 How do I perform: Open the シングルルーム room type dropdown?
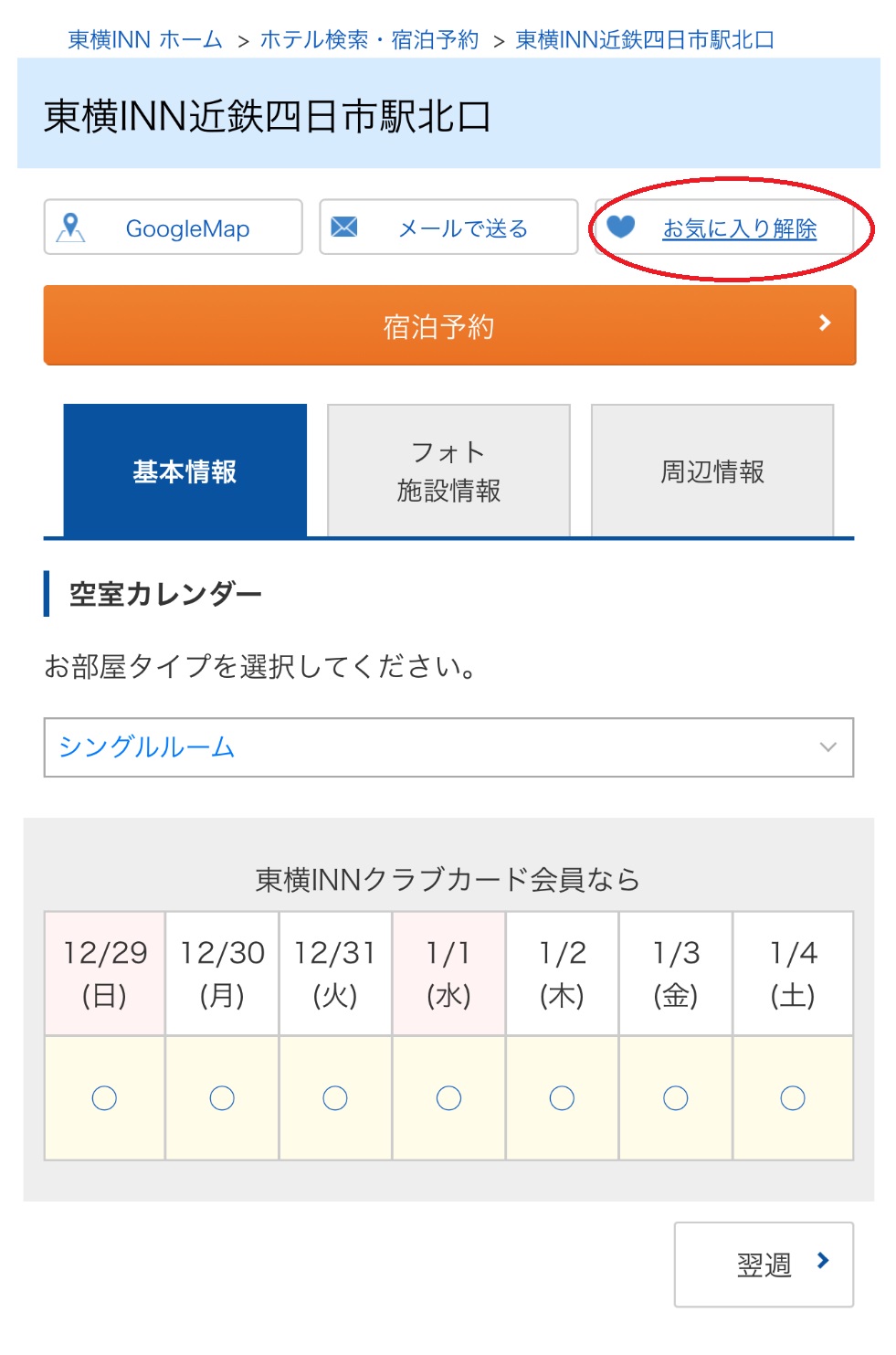click(x=448, y=747)
